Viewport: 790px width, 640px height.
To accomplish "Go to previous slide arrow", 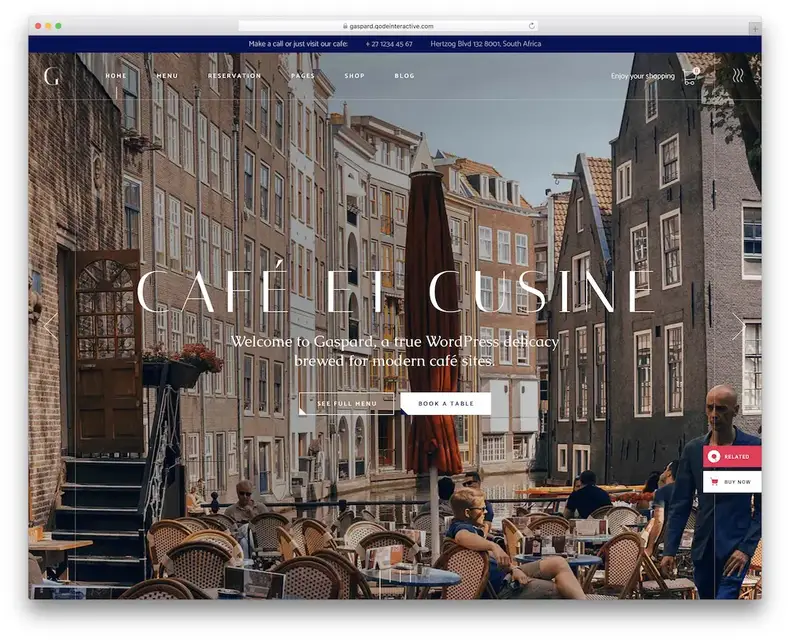I will click(x=50, y=326).
